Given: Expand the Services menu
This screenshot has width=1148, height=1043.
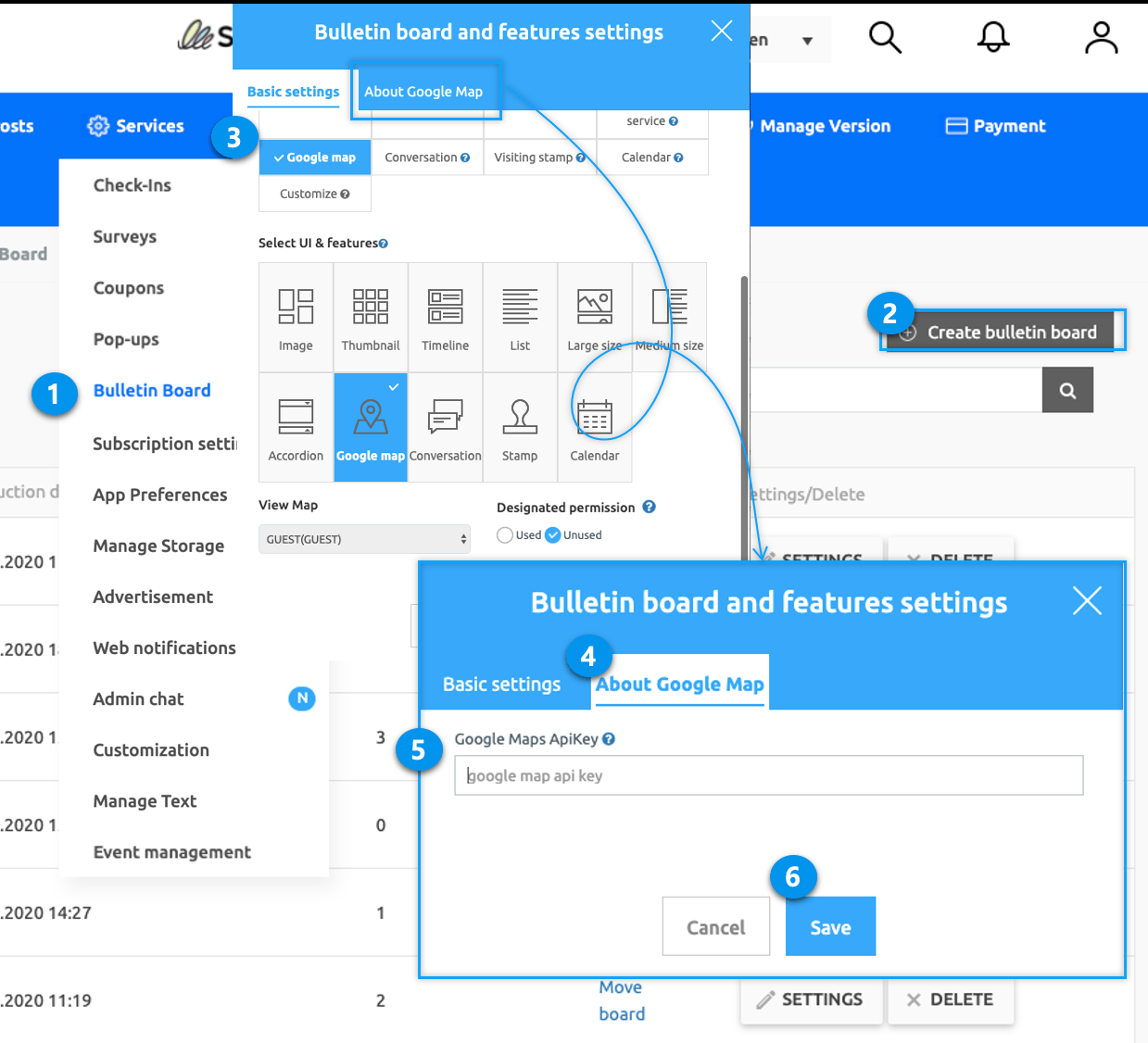Looking at the screenshot, I should pos(136,126).
